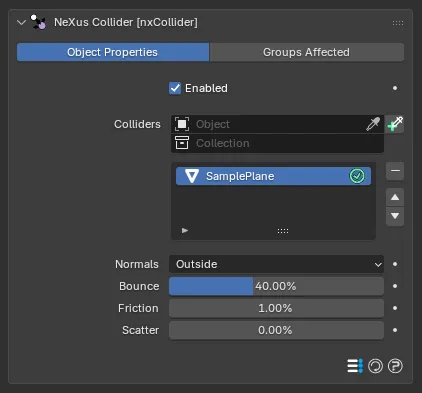Select the SamplePlane collider row

273,176
